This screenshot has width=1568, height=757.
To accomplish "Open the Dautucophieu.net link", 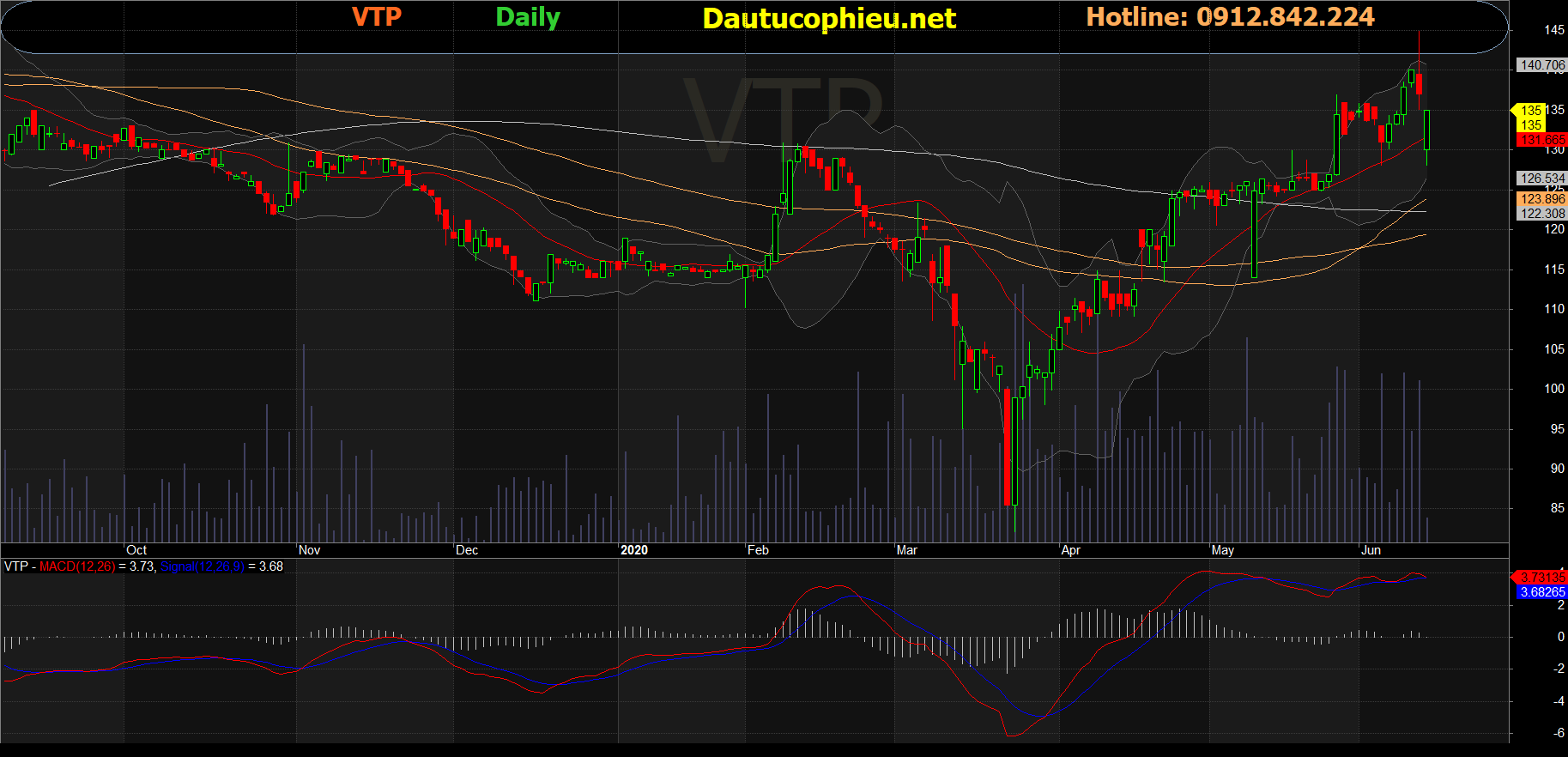I will [x=828, y=19].
